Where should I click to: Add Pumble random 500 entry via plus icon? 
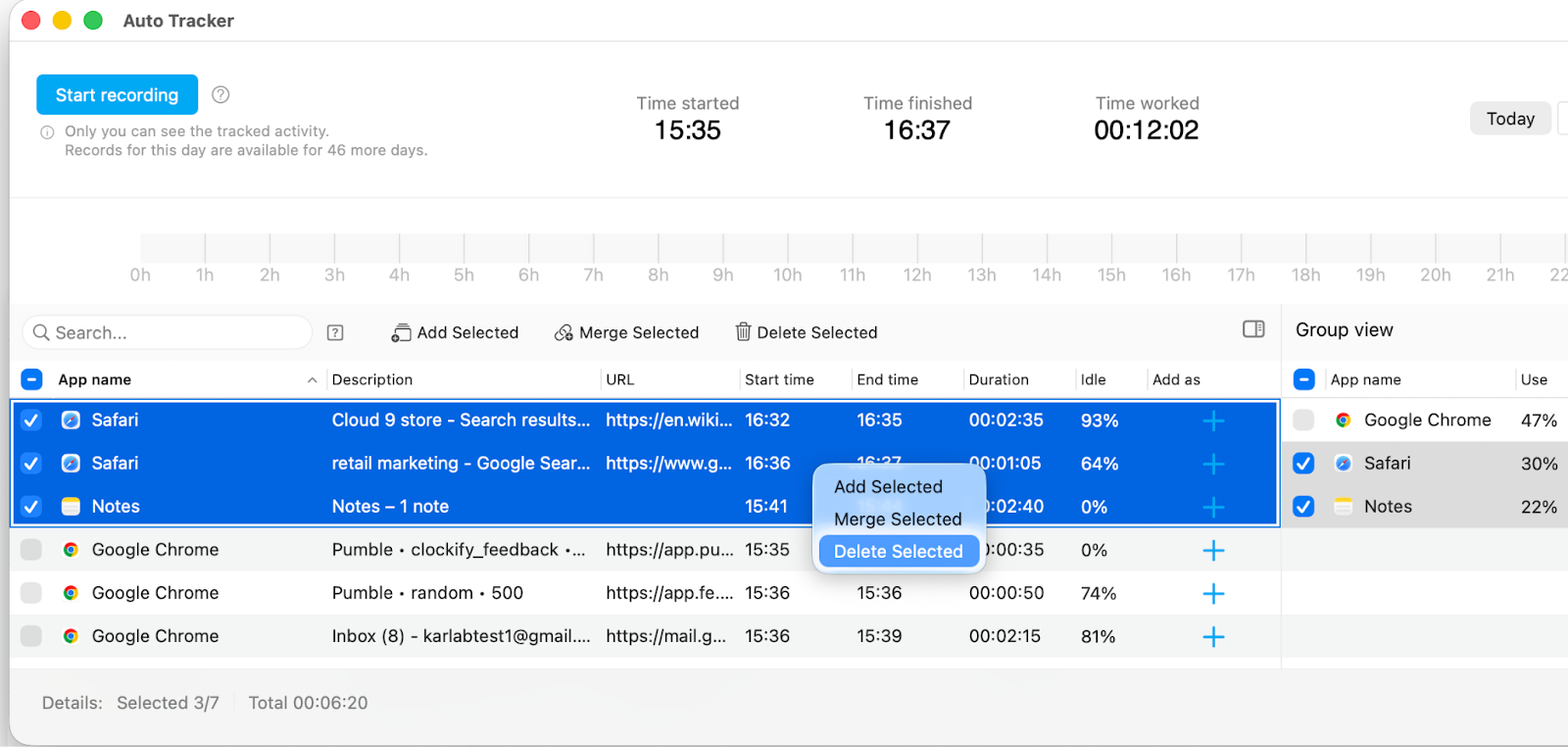pos(1213,594)
